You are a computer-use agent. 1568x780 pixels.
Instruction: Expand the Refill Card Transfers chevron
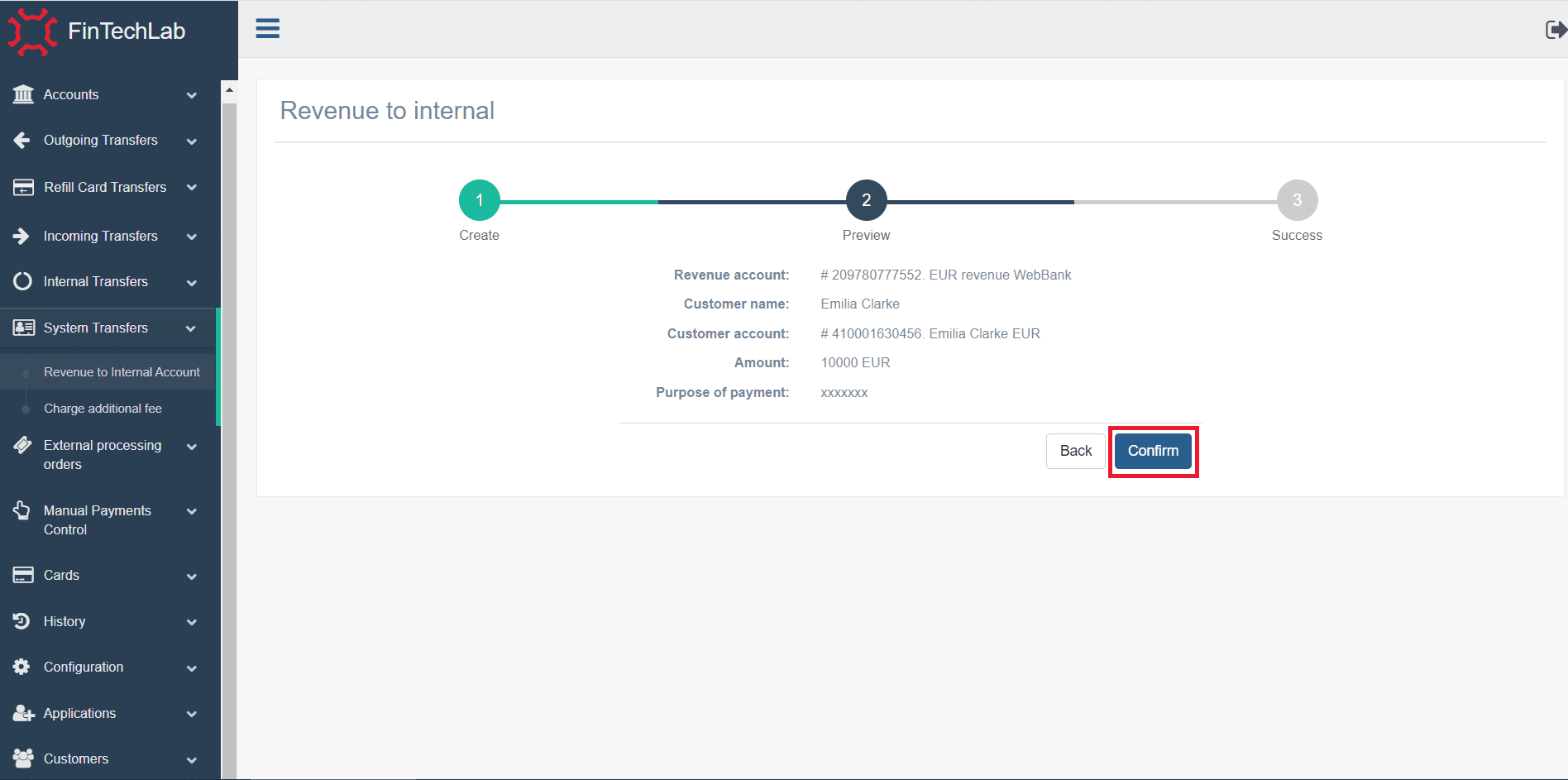click(x=192, y=188)
